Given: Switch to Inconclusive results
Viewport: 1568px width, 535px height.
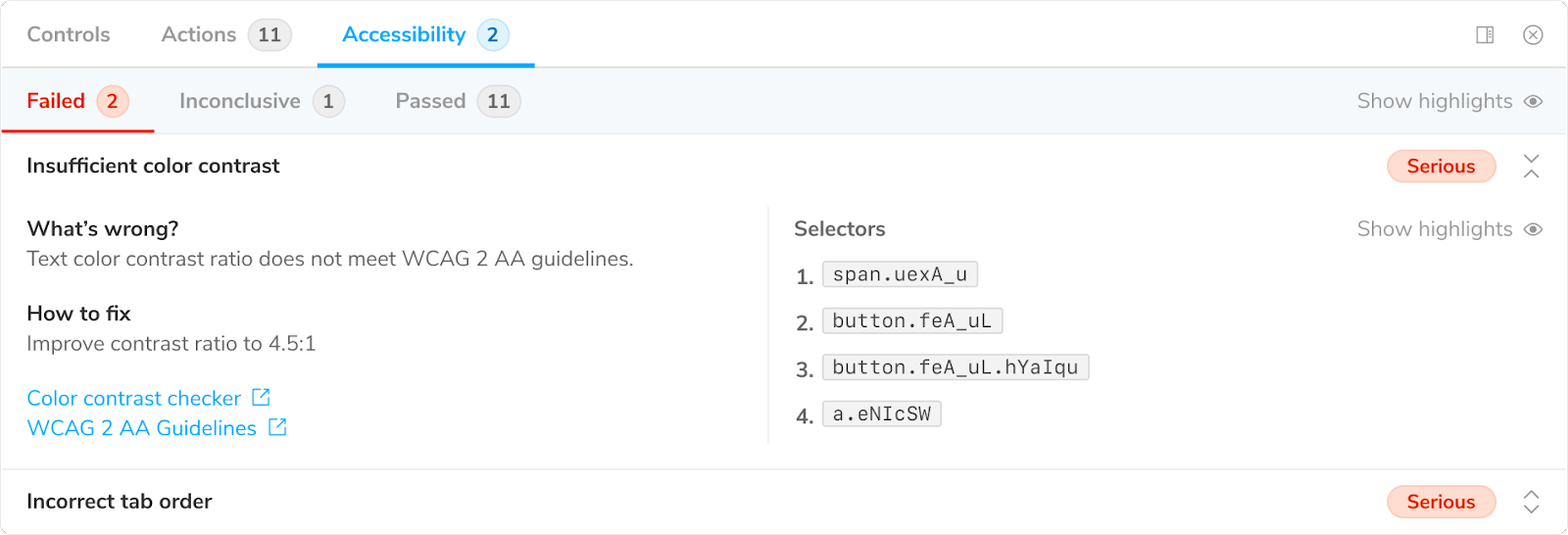Looking at the screenshot, I should [x=240, y=101].
